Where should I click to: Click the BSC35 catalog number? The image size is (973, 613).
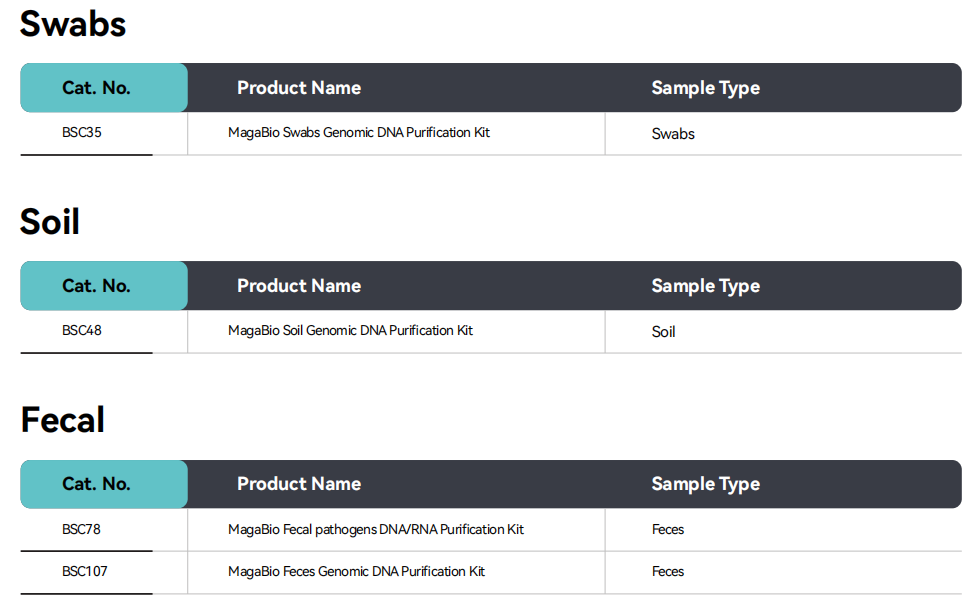coord(82,133)
